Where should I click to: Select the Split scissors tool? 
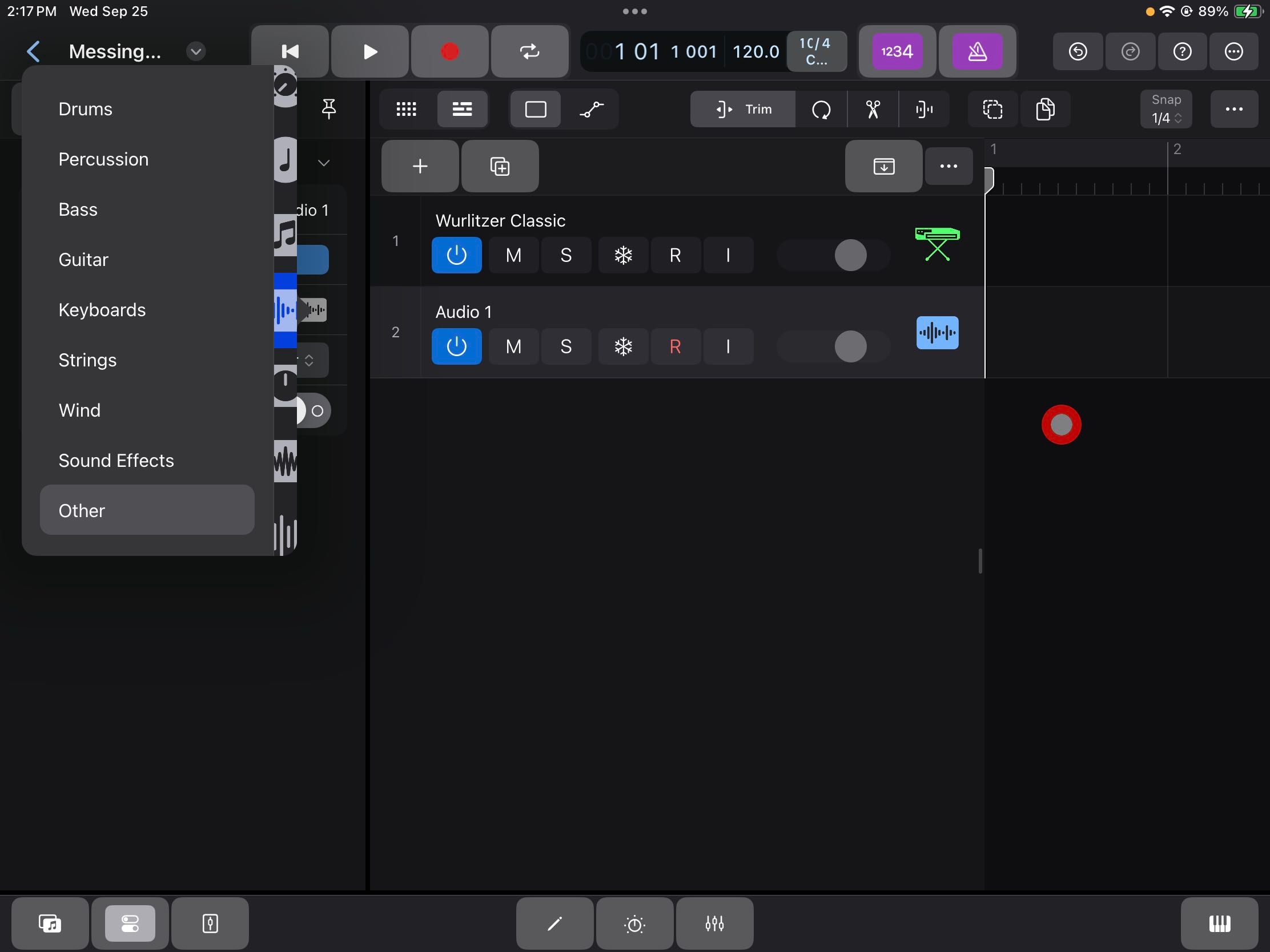pos(873,109)
